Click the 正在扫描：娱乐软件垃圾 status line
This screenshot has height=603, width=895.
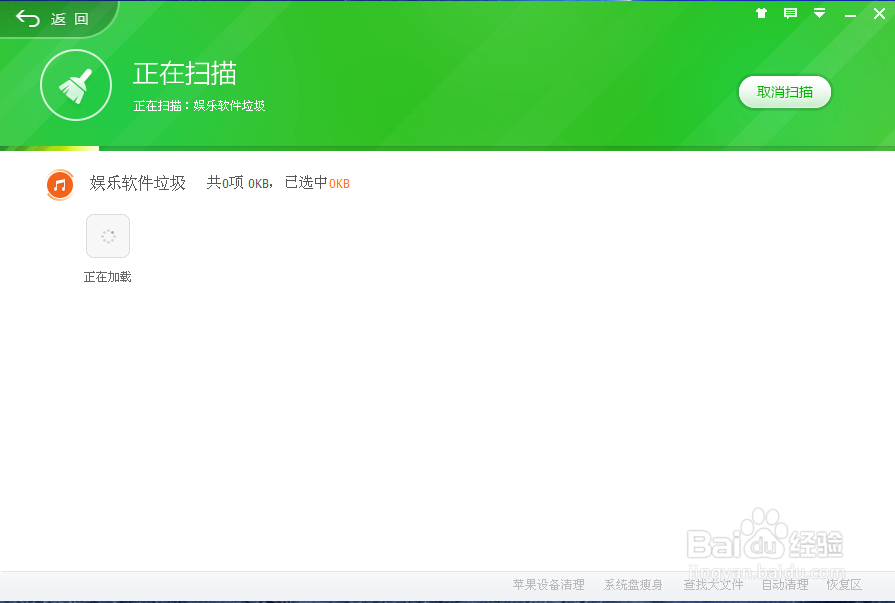tap(199, 106)
